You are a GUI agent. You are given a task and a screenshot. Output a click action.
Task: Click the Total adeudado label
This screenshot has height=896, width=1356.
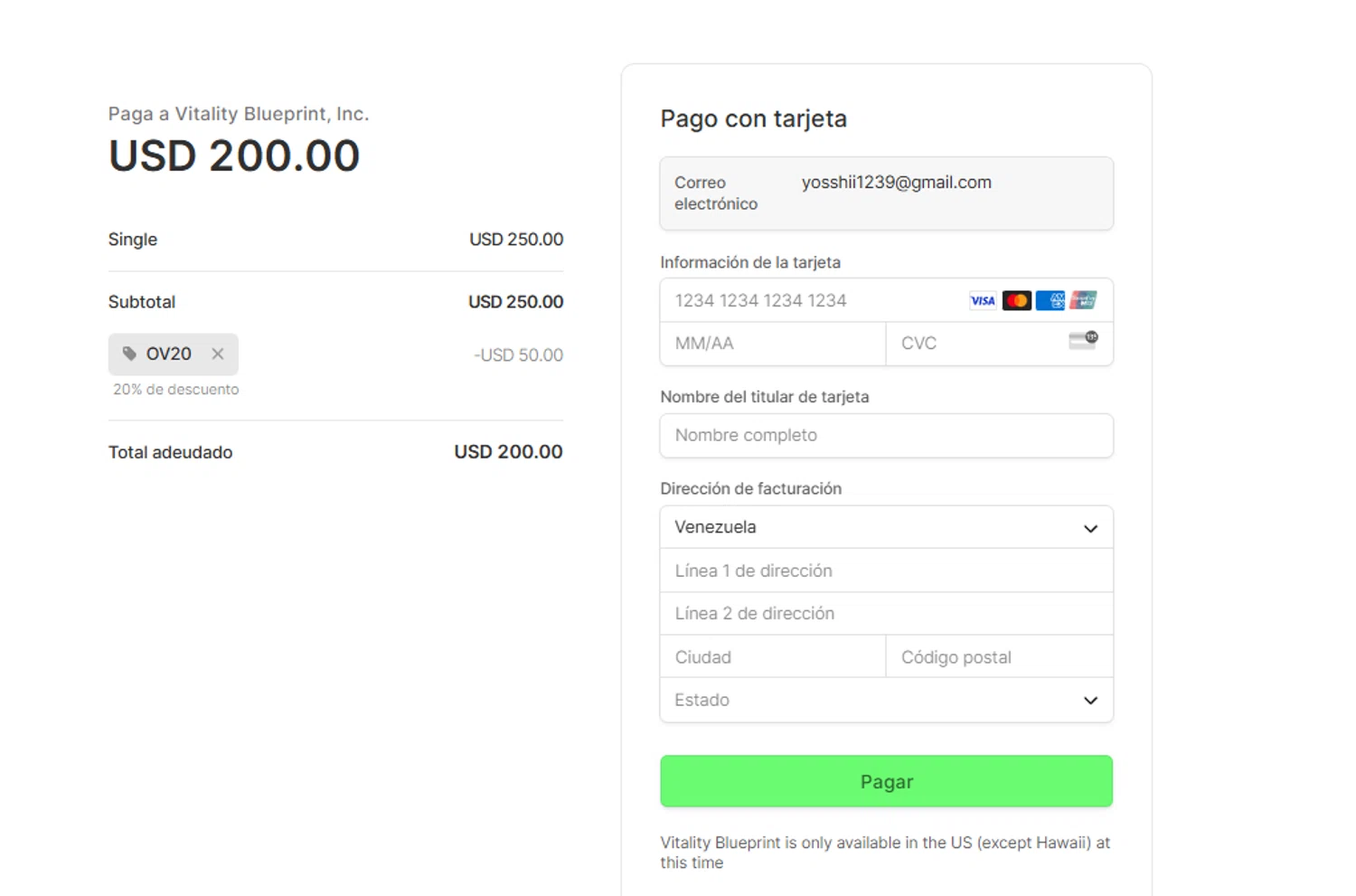(170, 452)
